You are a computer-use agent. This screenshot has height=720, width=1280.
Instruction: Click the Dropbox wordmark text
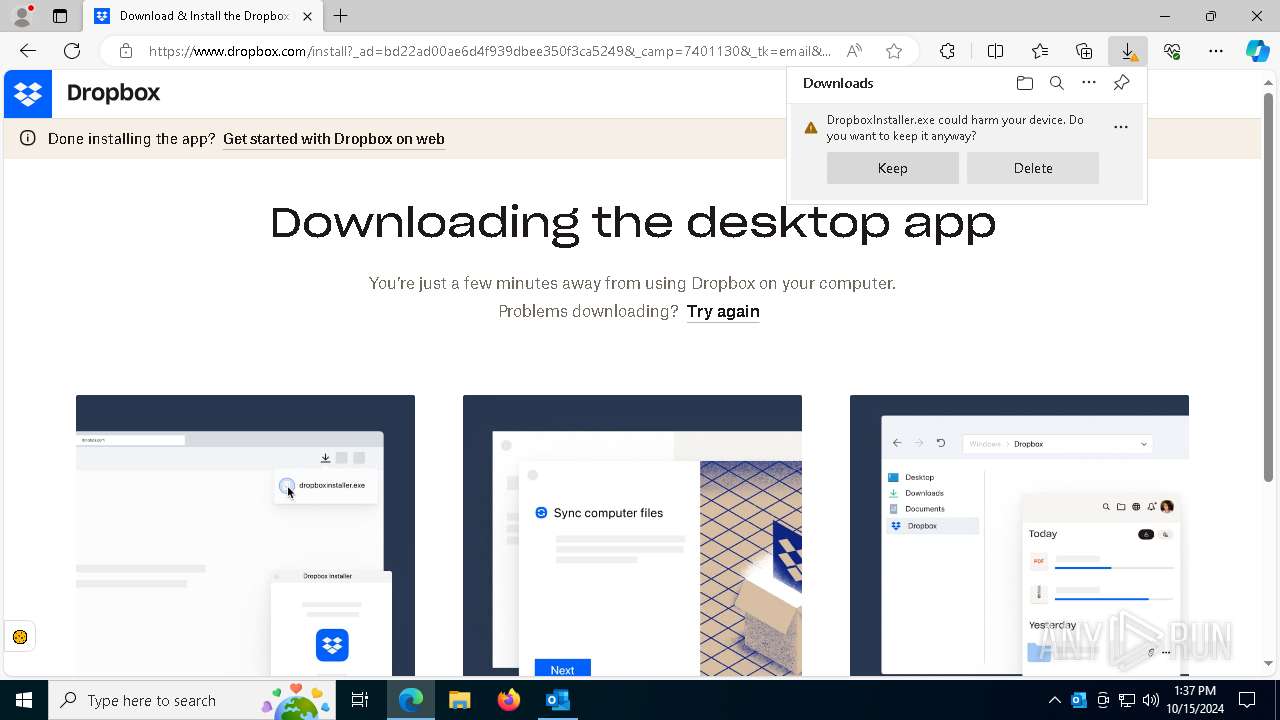tap(113, 93)
